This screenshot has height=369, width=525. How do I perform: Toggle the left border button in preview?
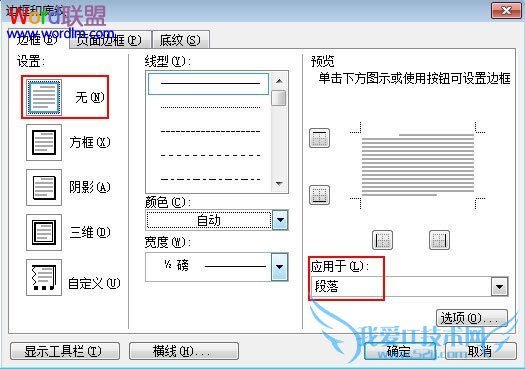(x=382, y=240)
